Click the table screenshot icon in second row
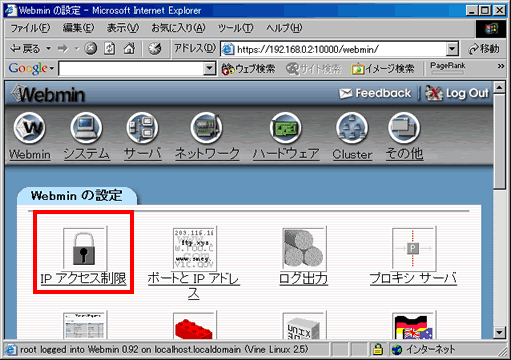511x360 pixels. 85,325
